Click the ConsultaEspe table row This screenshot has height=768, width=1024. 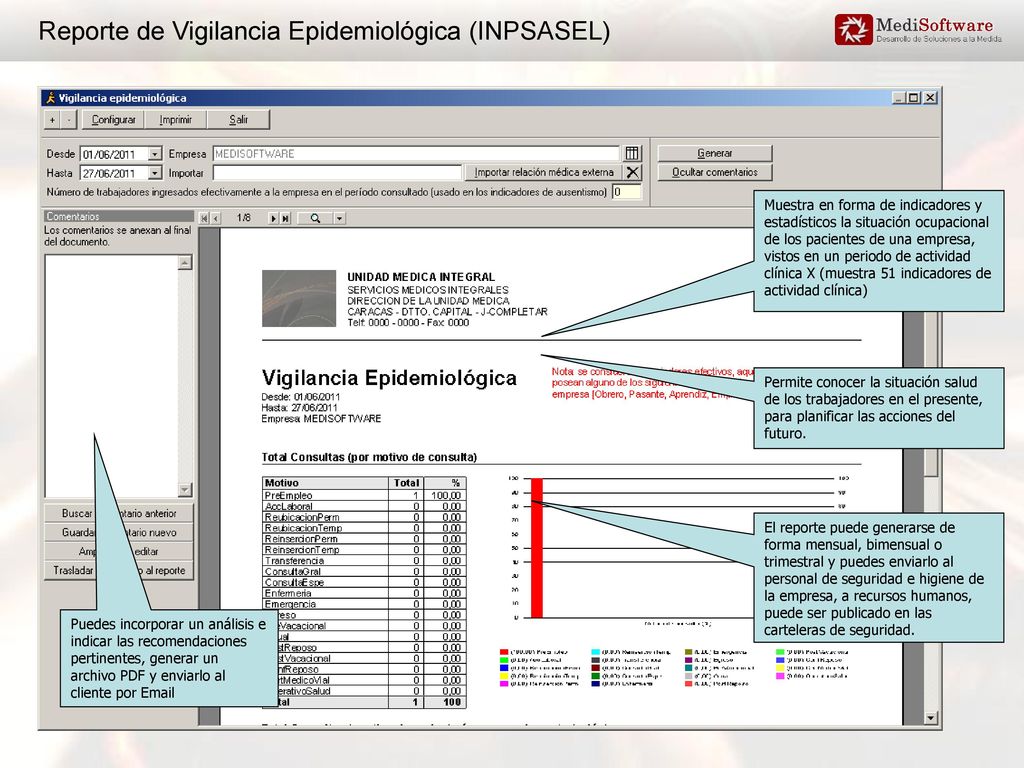coord(364,583)
